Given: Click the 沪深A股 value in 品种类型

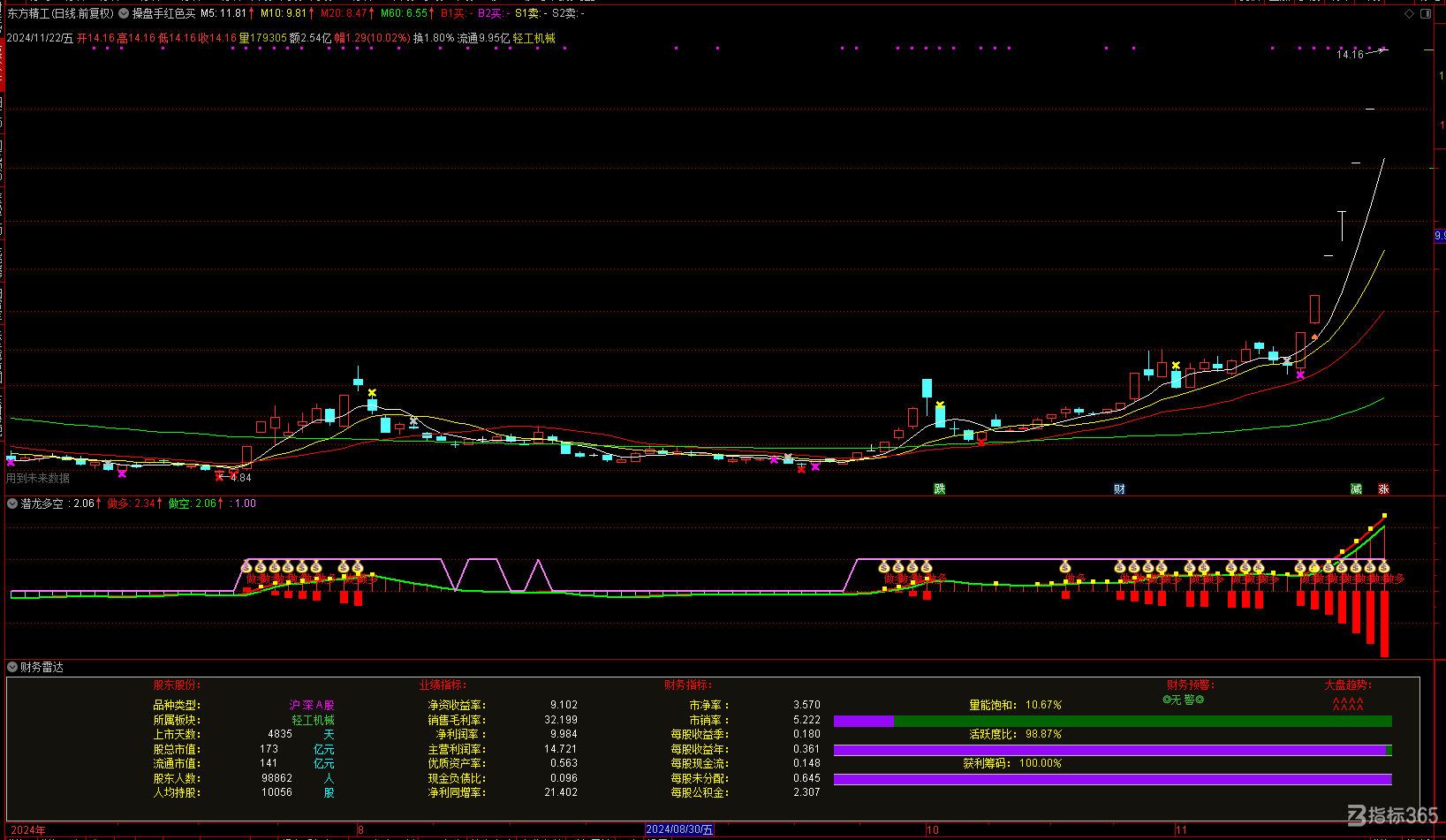Looking at the screenshot, I should tap(312, 705).
